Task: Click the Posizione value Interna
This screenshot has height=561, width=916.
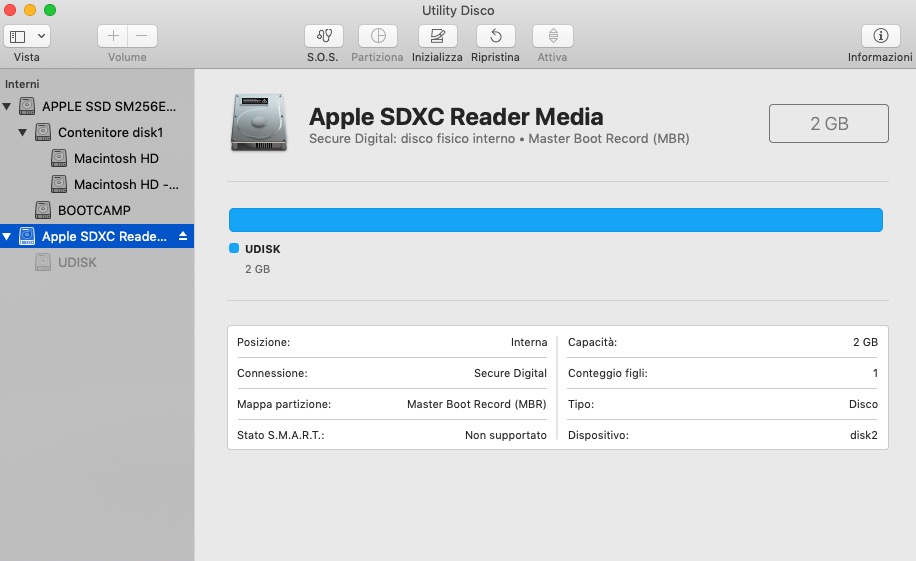Action: (x=529, y=342)
